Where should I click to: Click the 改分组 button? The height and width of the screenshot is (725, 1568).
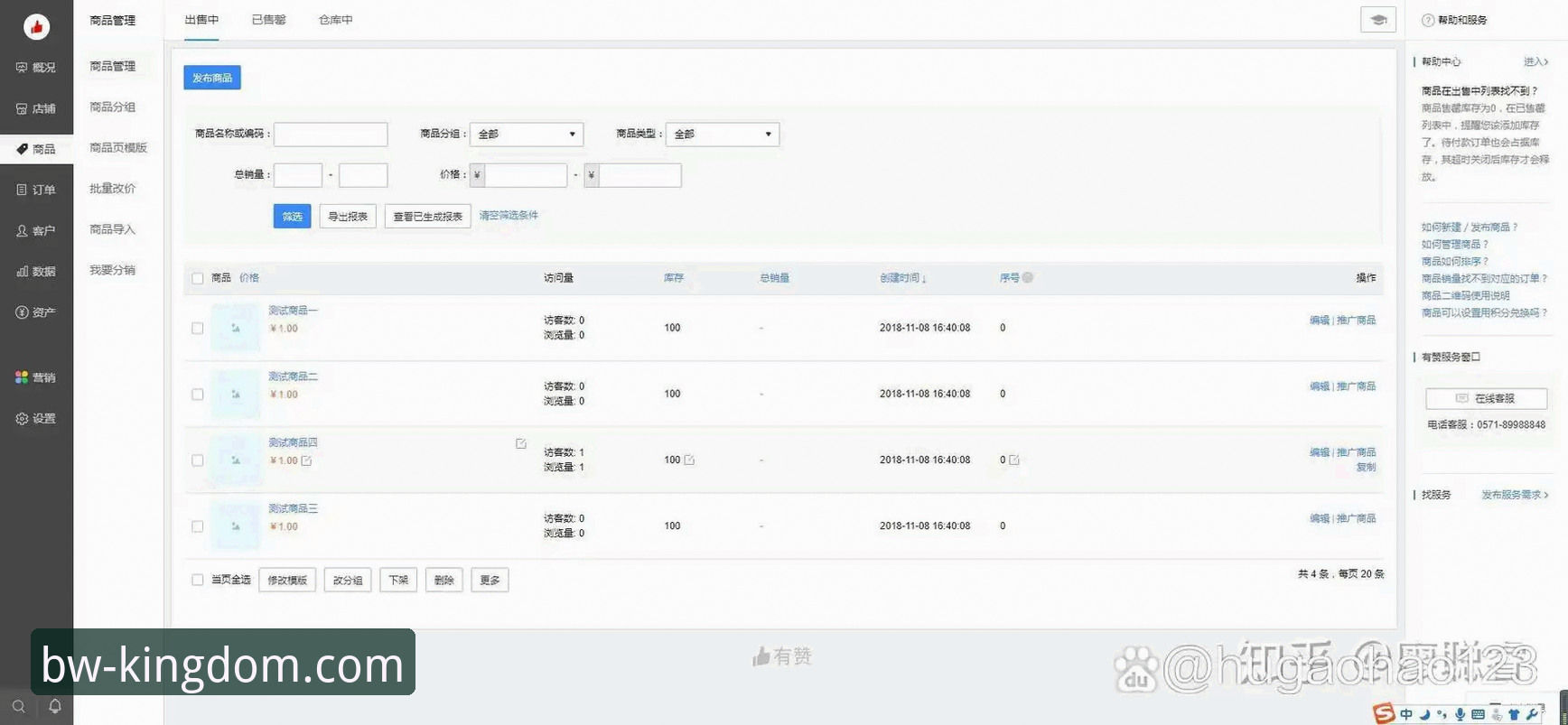tap(348, 580)
